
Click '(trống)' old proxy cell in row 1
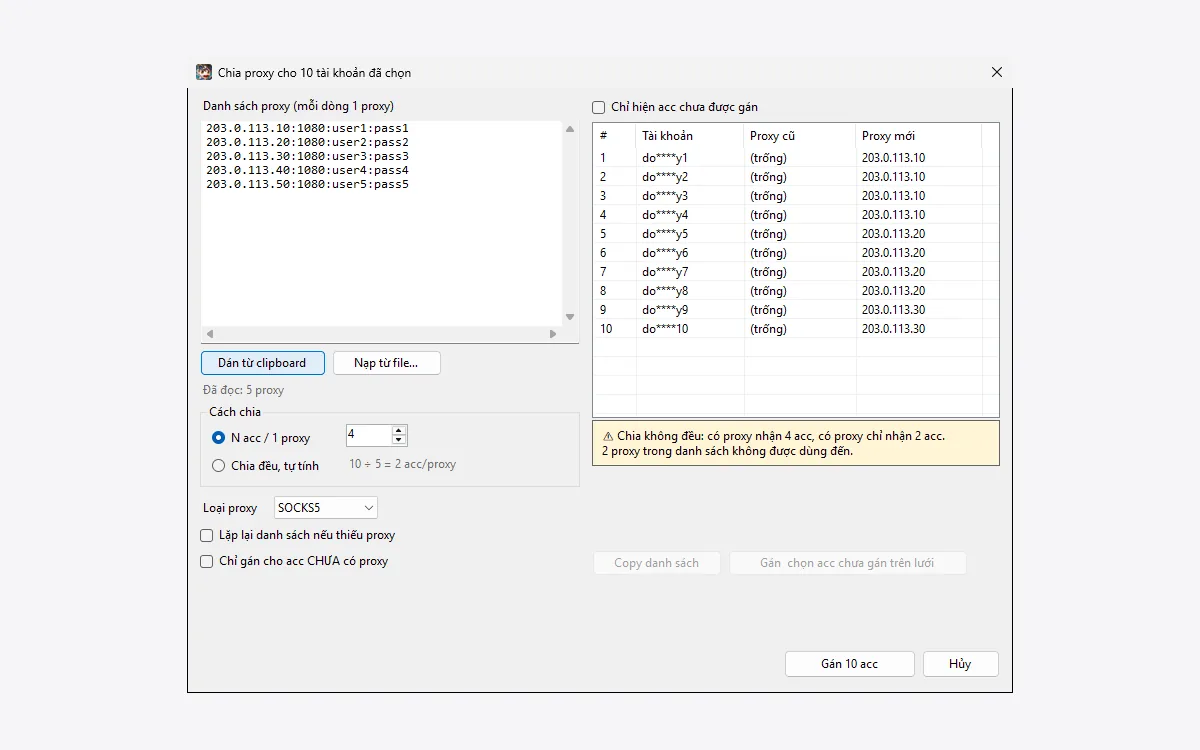coord(800,158)
